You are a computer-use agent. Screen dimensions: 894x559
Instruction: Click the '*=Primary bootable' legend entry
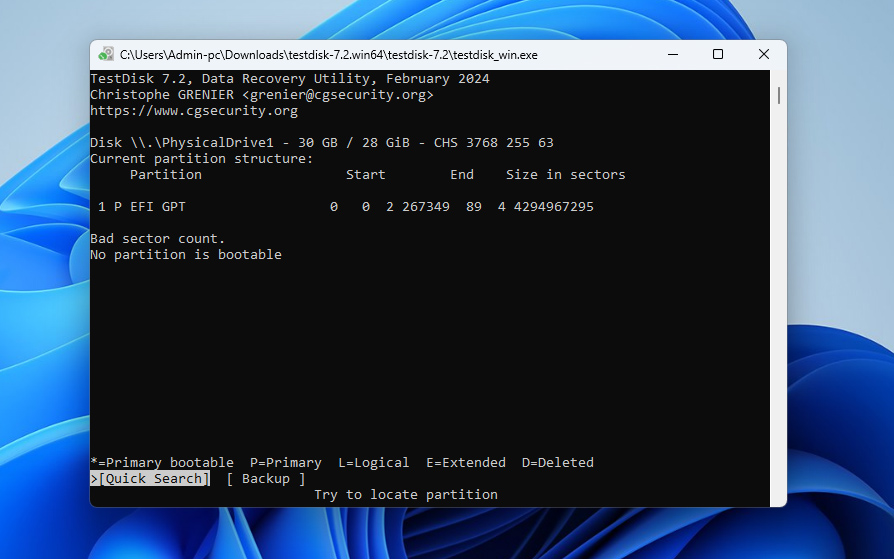click(162, 463)
